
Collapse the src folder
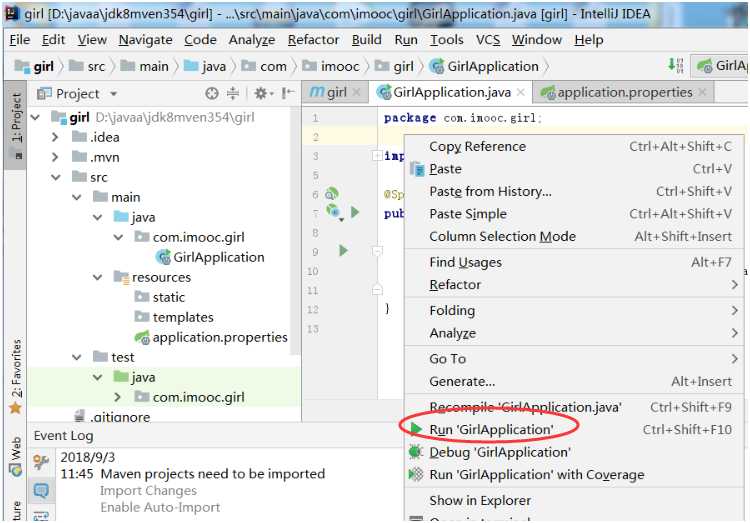pyautogui.click(x=56, y=177)
